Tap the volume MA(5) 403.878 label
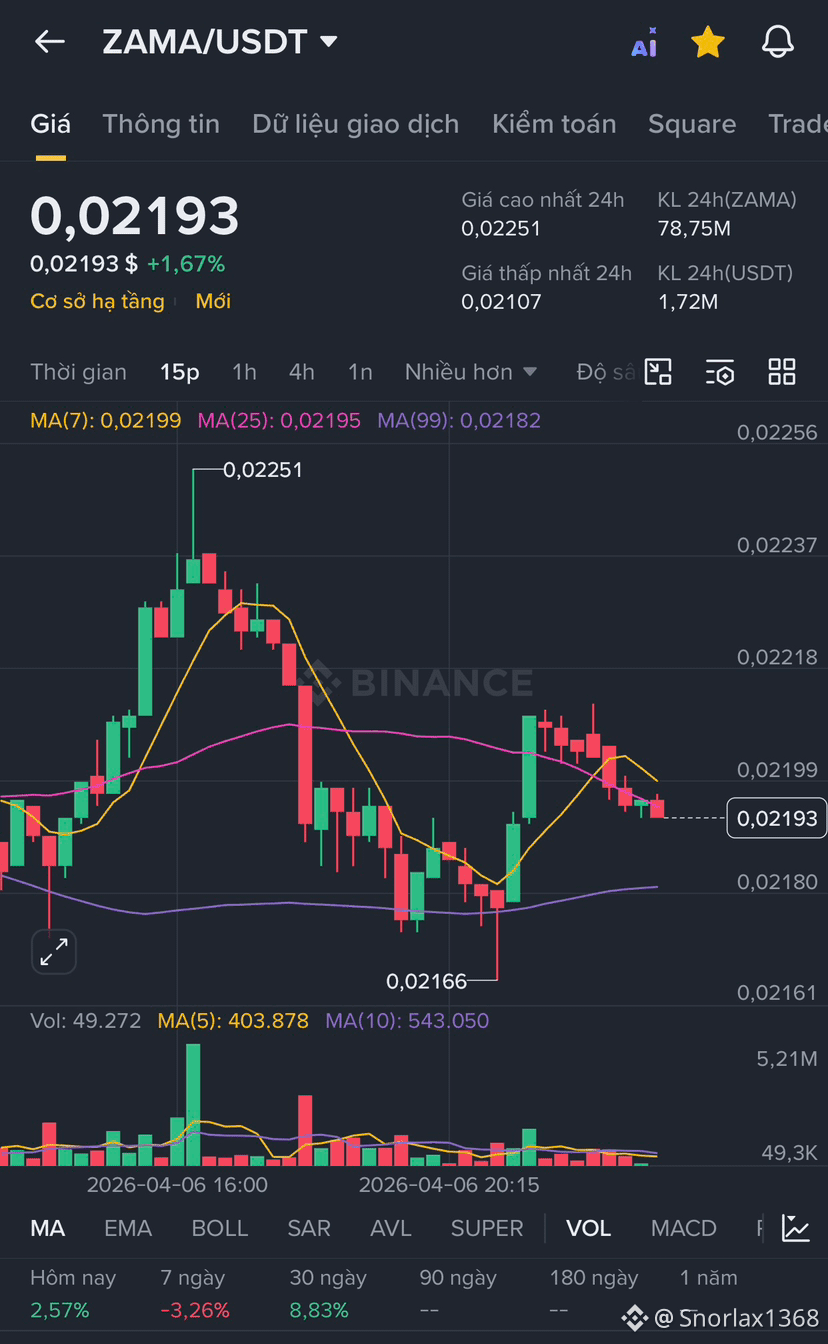 pyautogui.click(x=233, y=1021)
